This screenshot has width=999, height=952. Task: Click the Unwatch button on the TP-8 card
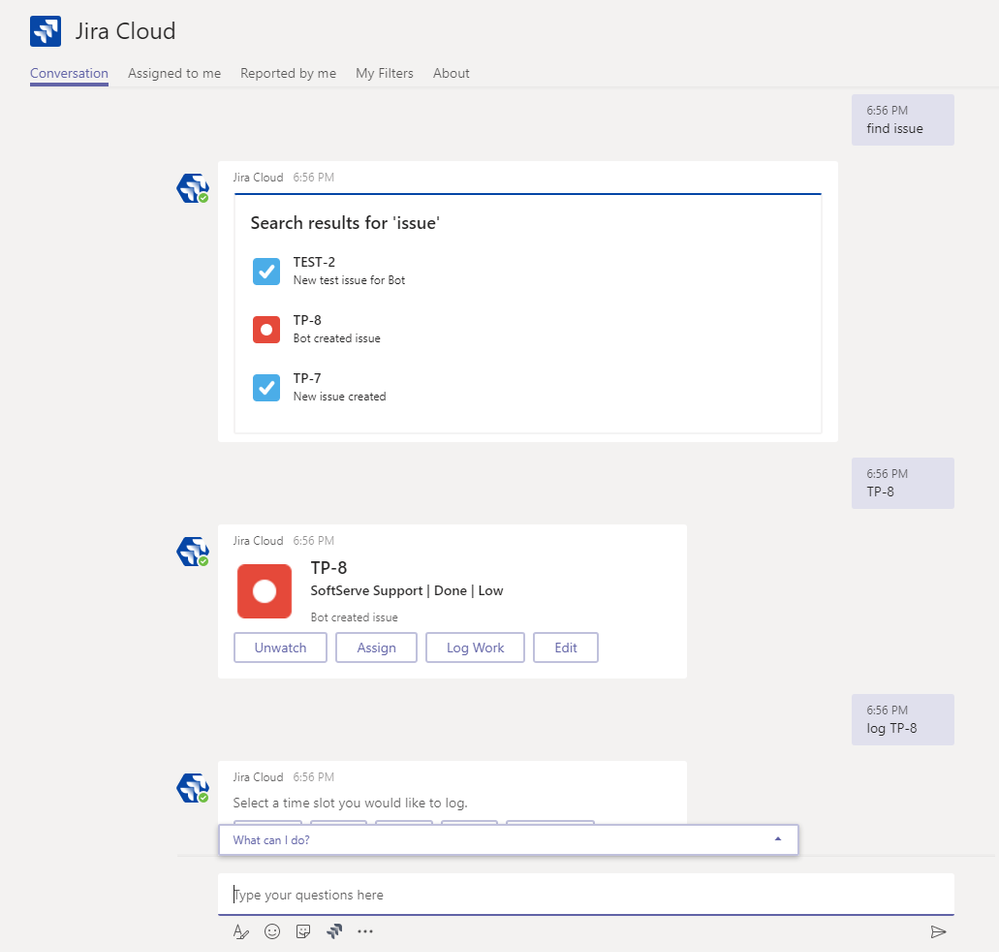click(280, 647)
